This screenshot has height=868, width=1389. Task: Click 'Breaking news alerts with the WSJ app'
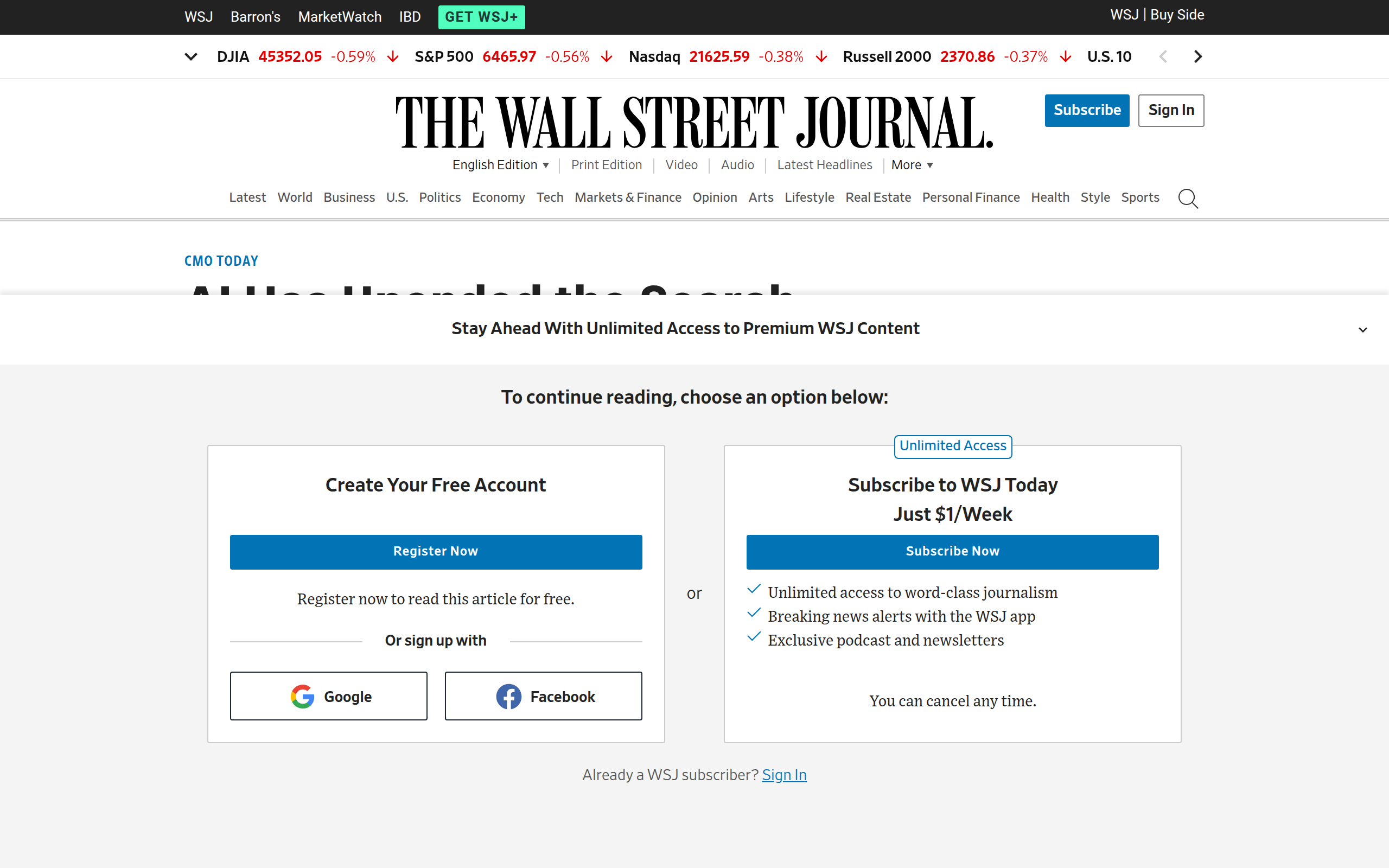tap(902, 616)
